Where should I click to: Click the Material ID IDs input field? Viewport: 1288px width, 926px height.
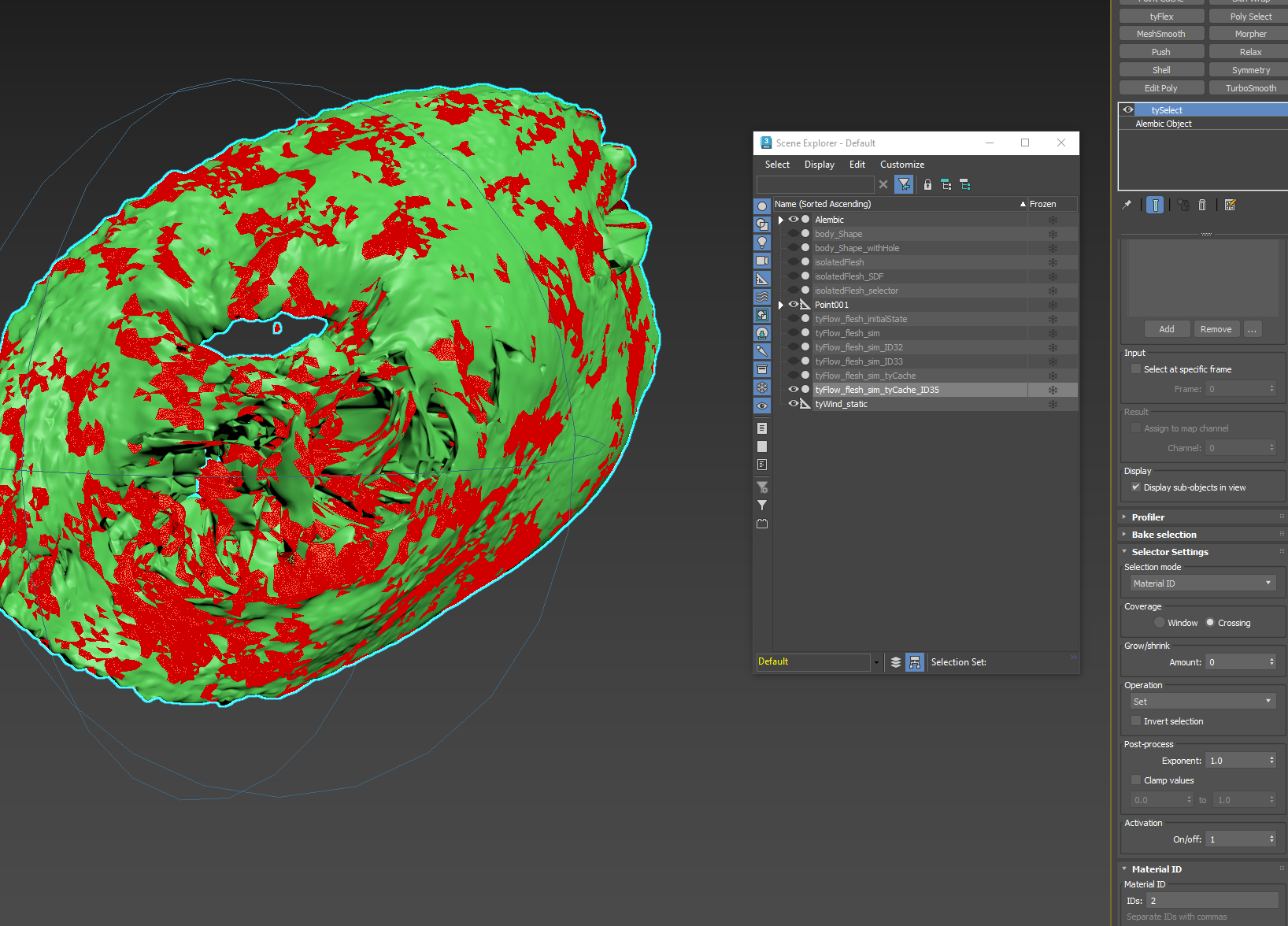coord(1212,901)
